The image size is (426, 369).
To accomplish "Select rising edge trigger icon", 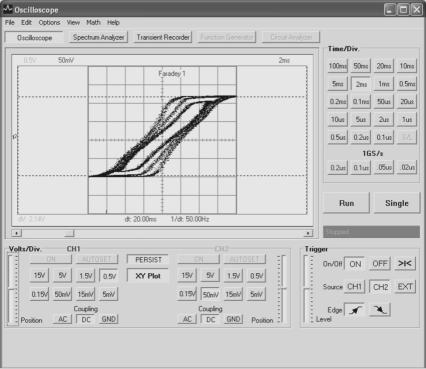I will click(355, 310).
